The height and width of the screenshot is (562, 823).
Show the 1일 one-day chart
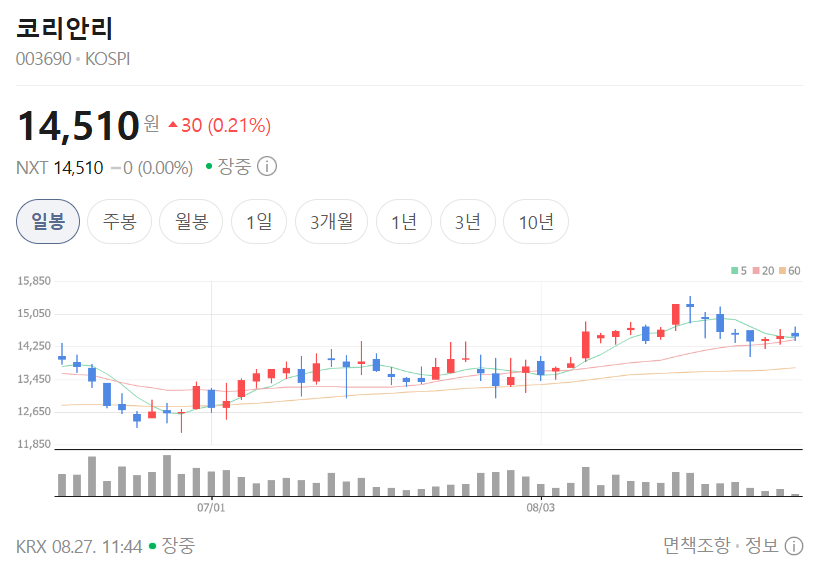click(259, 221)
